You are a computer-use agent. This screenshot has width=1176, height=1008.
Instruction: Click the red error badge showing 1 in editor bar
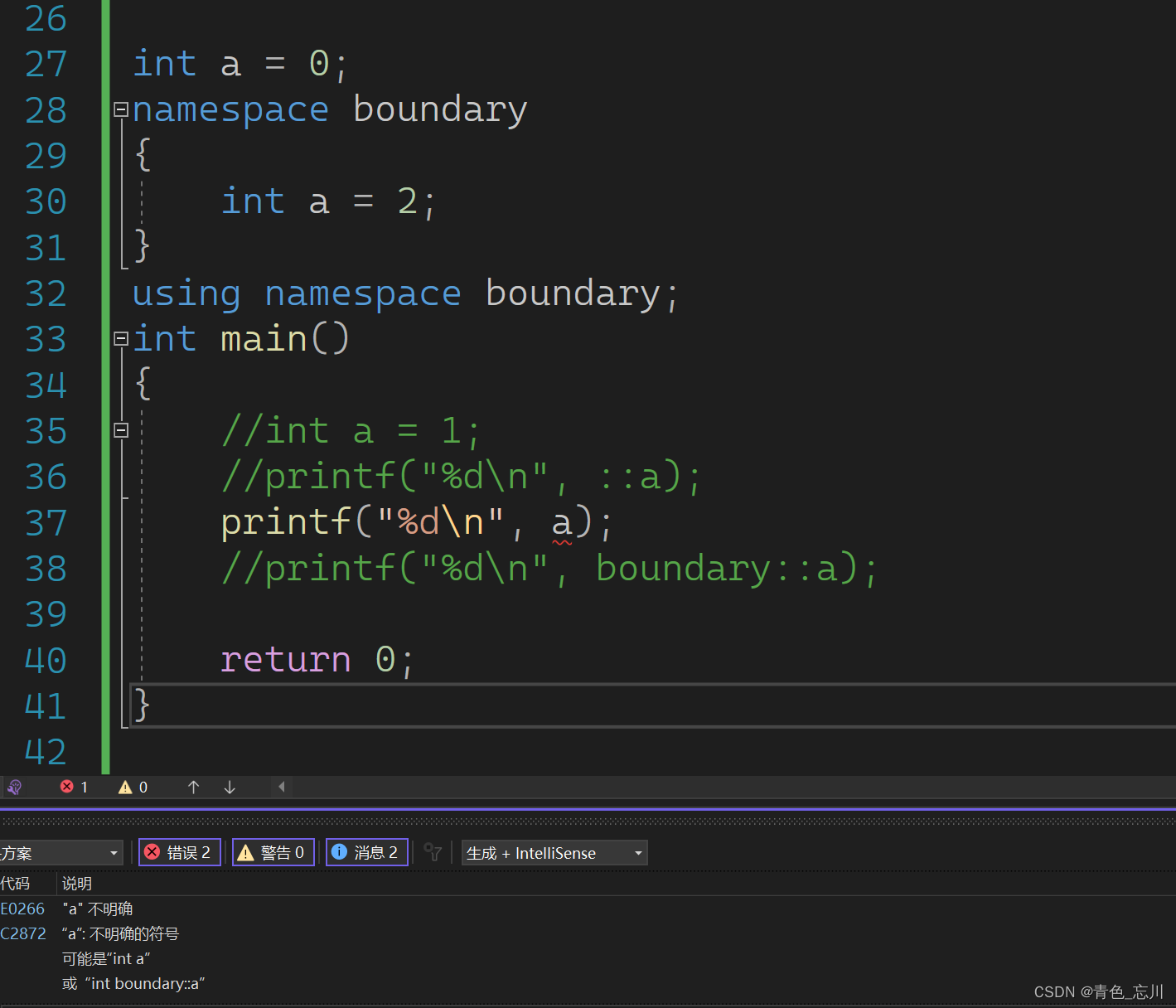[73, 786]
